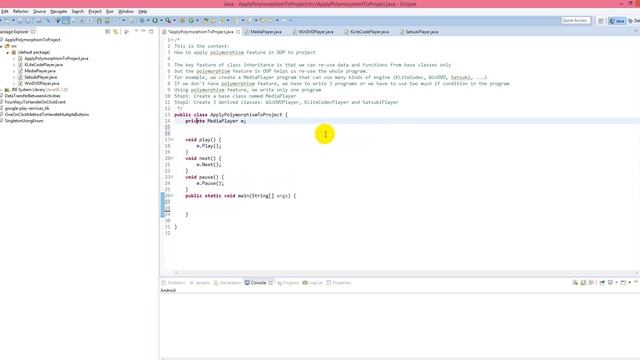640x360 pixels.
Task: Click the Open Type icon in toolbar
Action: click(206, 20)
